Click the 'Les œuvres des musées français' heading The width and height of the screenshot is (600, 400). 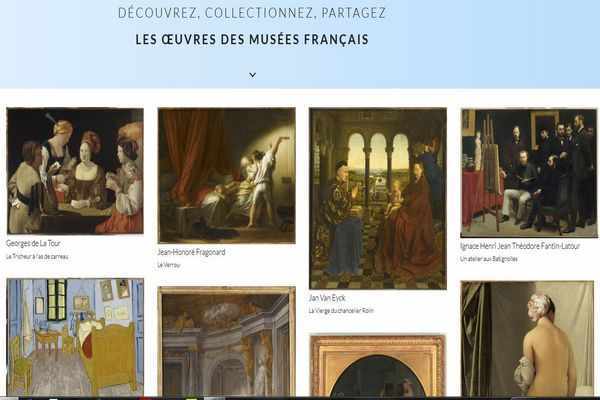(252, 39)
